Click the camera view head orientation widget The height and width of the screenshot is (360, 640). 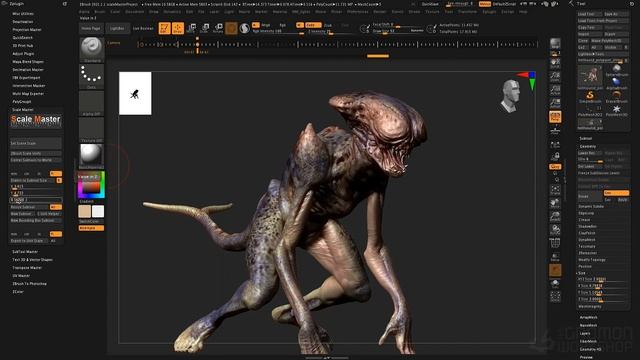(510, 96)
